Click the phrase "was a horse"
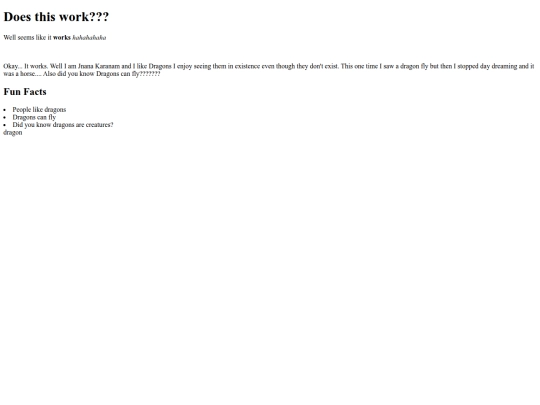Image resolution: width=540 pixels, height=405 pixels. [19, 74]
